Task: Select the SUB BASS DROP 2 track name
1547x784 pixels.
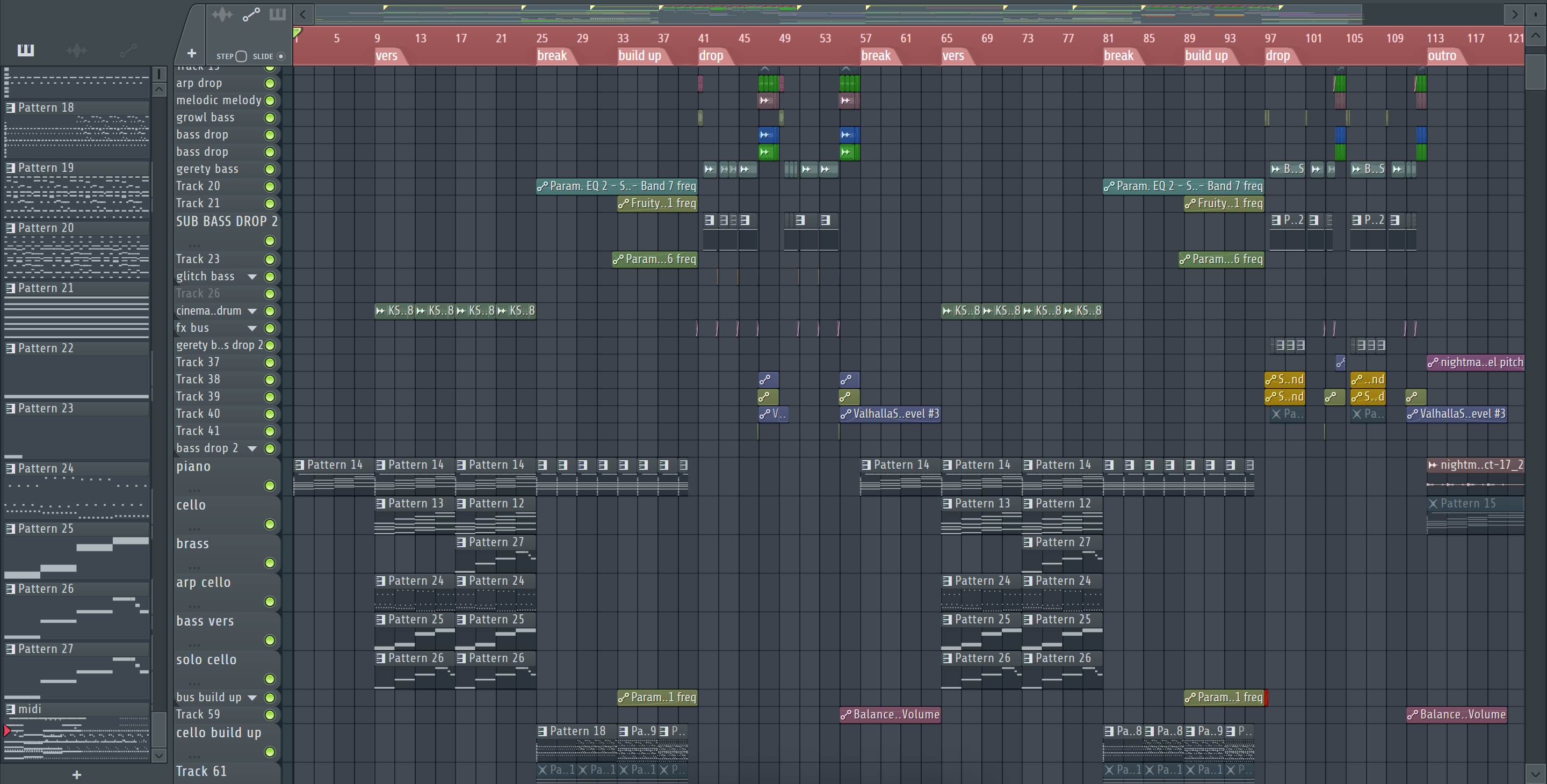Action: 227,222
